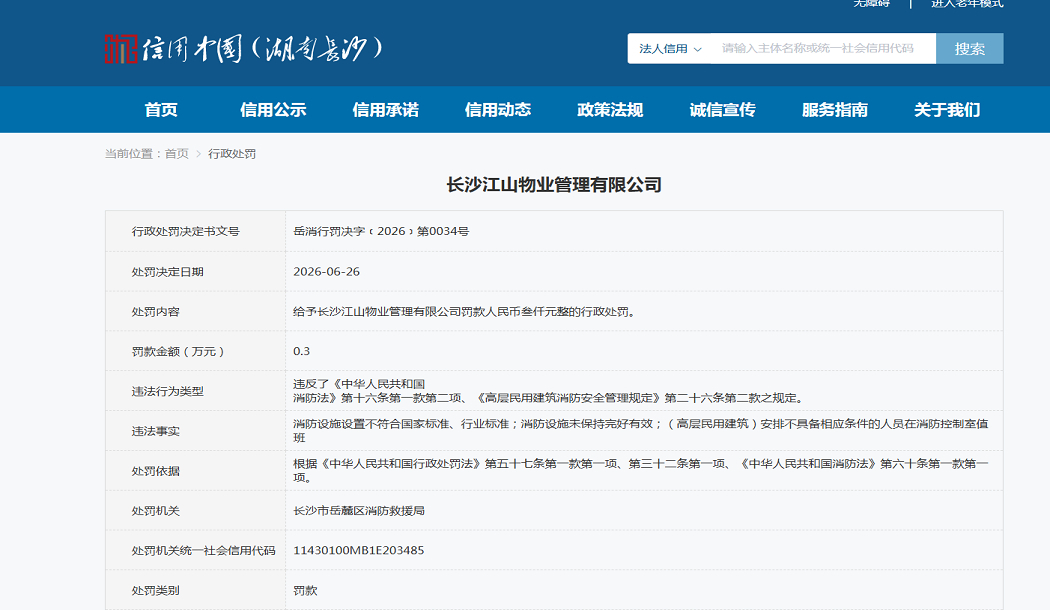The width and height of the screenshot is (1050, 610).
Task: Click the 处罚内容 label cell
Action: pyautogui.click(x=196, y=311)
